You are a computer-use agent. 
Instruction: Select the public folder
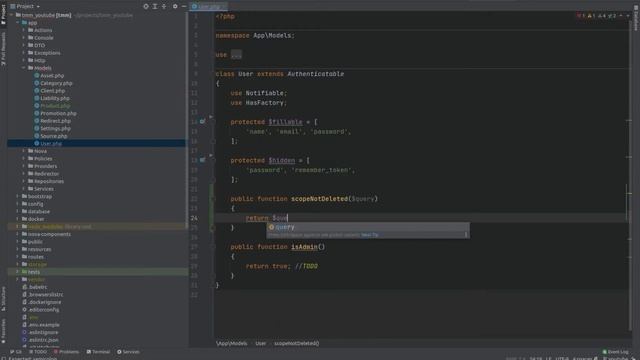[x=32, y=242]
